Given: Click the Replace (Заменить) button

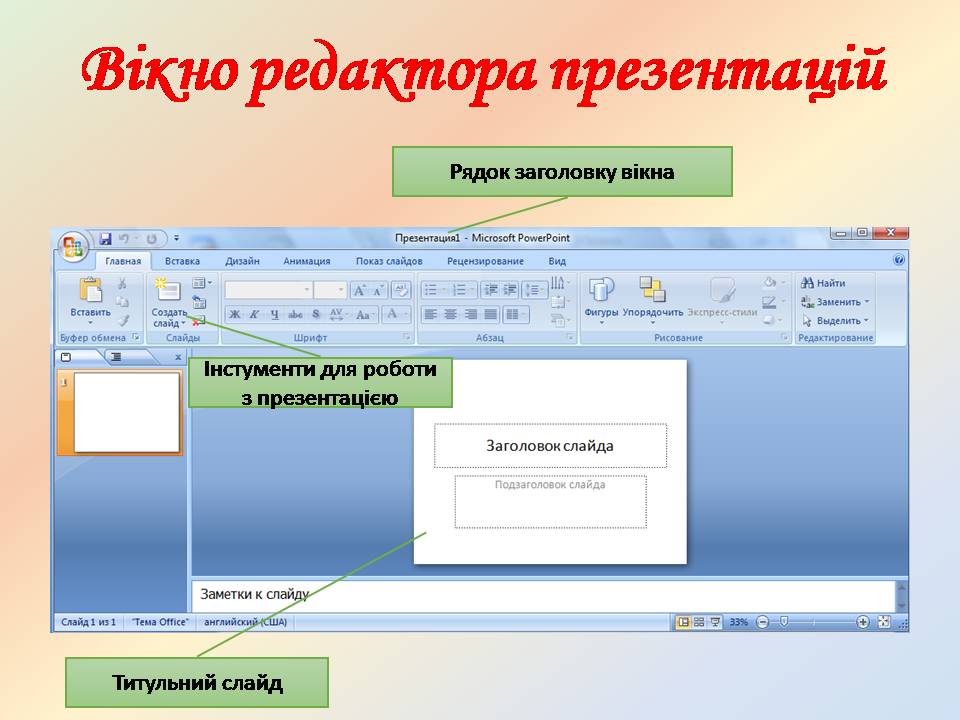Looking at the screenshot, I should (x=836, y=302).
